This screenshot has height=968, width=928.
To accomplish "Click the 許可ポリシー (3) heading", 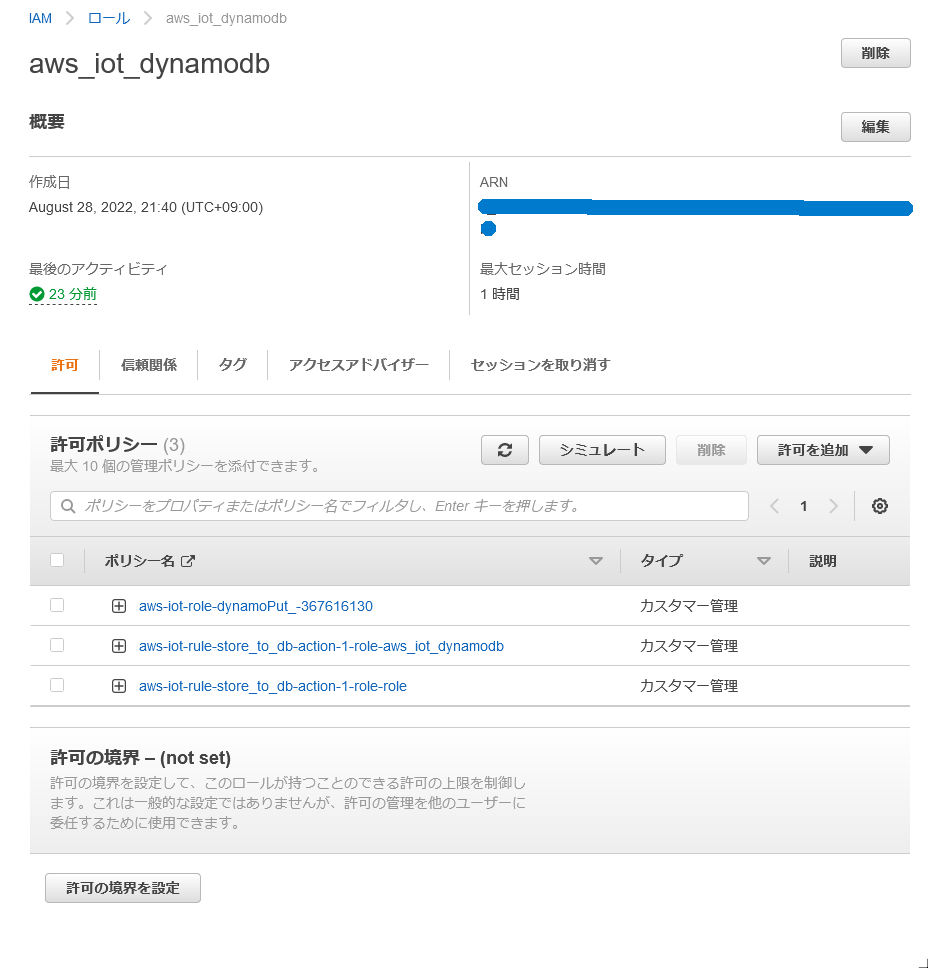I will coord(117,444).
